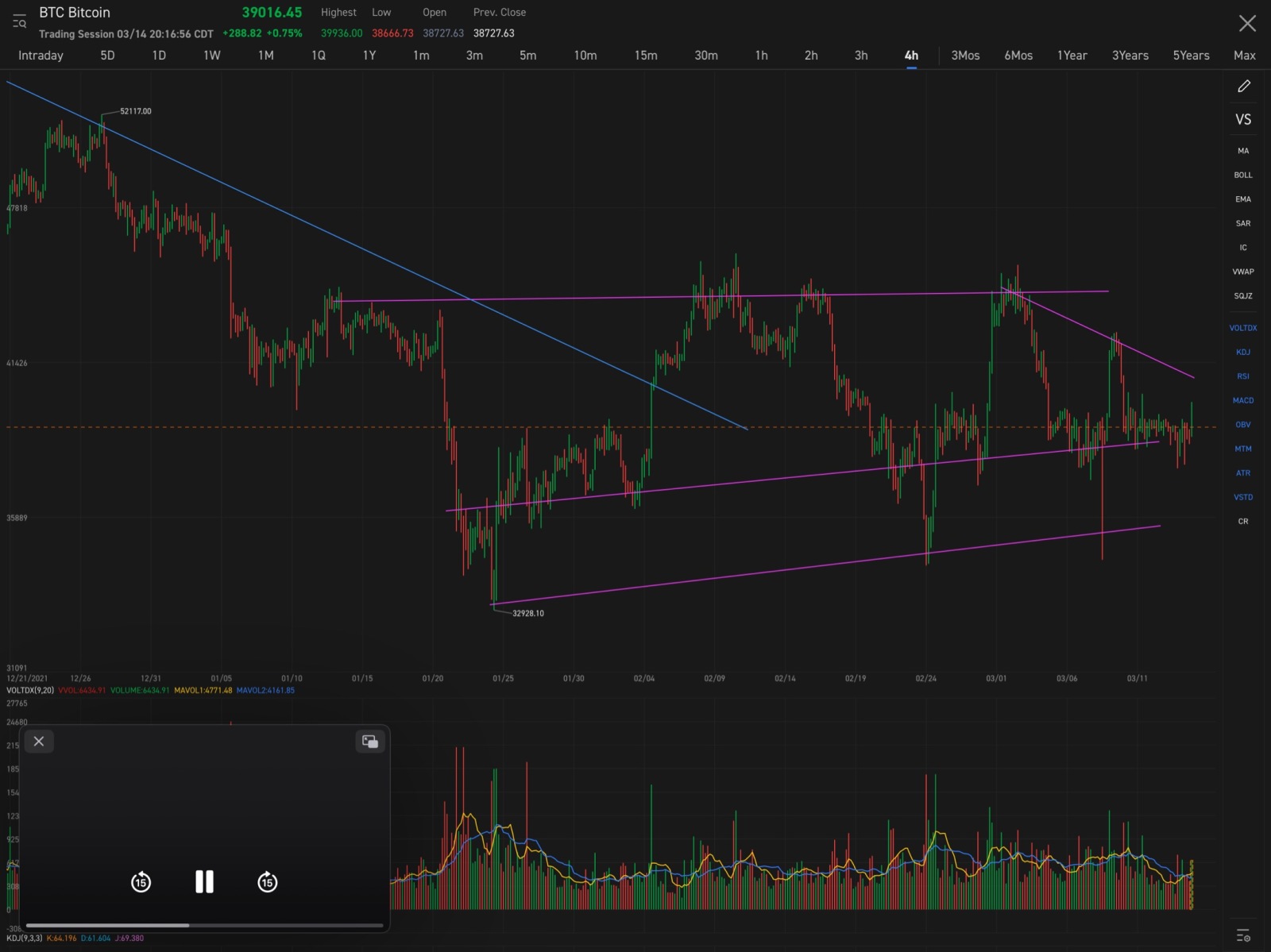The image size is (1271, 952).
Task: Enable the CR indicator
Action: (1243, 522)
